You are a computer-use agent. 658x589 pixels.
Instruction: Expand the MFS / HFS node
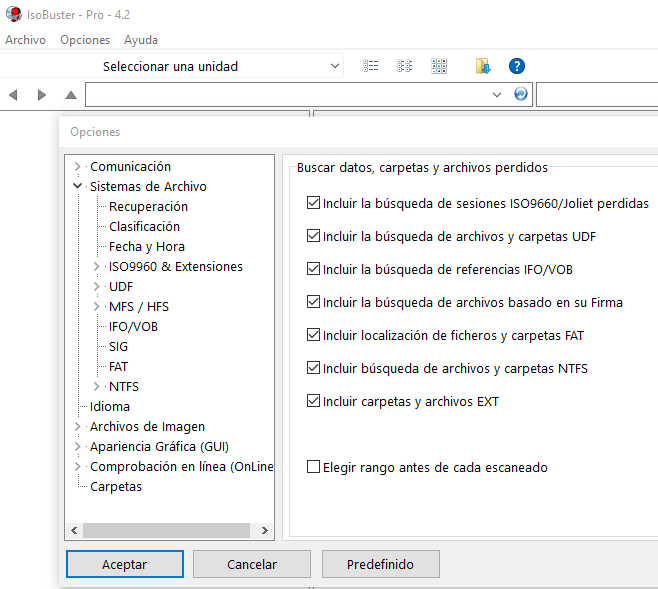[x=97, y=307]
